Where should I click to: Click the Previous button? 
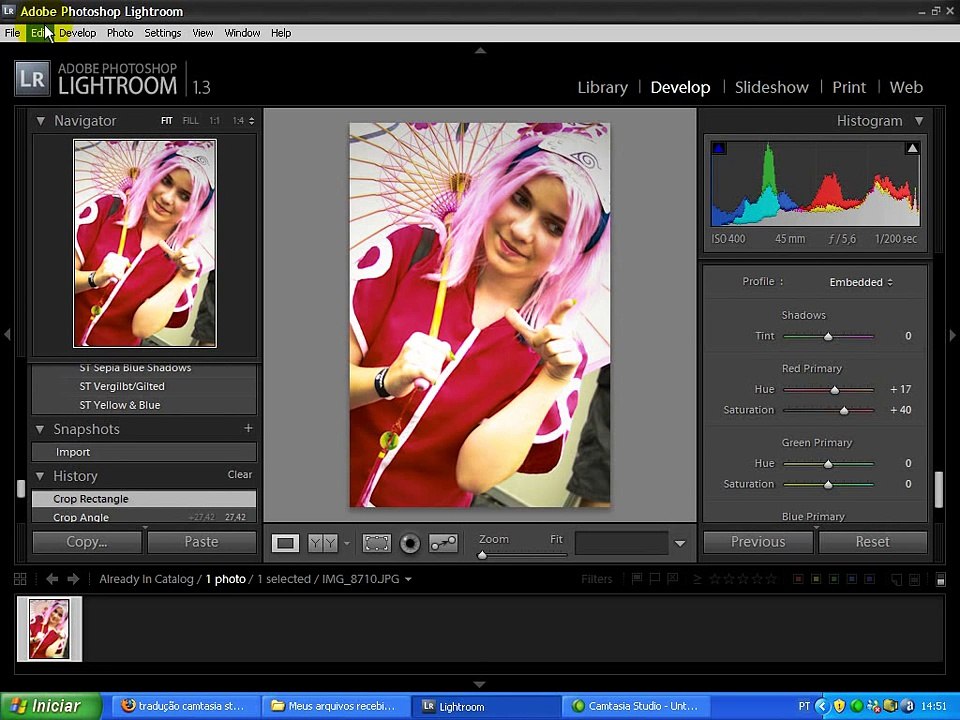pos(758,542)
